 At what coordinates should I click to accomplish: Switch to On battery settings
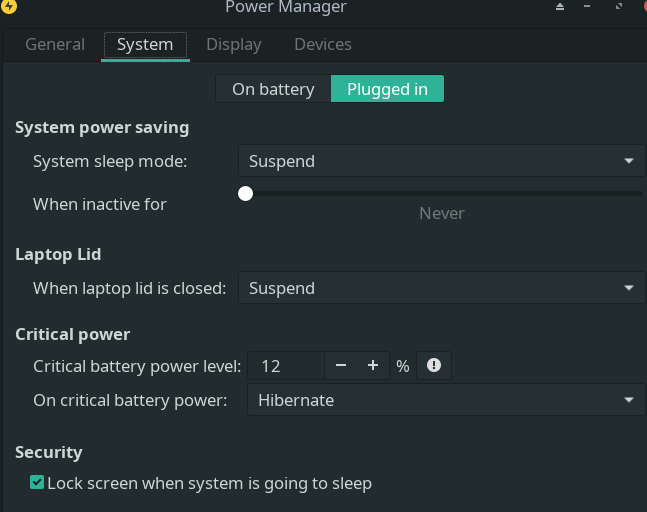(x=273, y=89)
